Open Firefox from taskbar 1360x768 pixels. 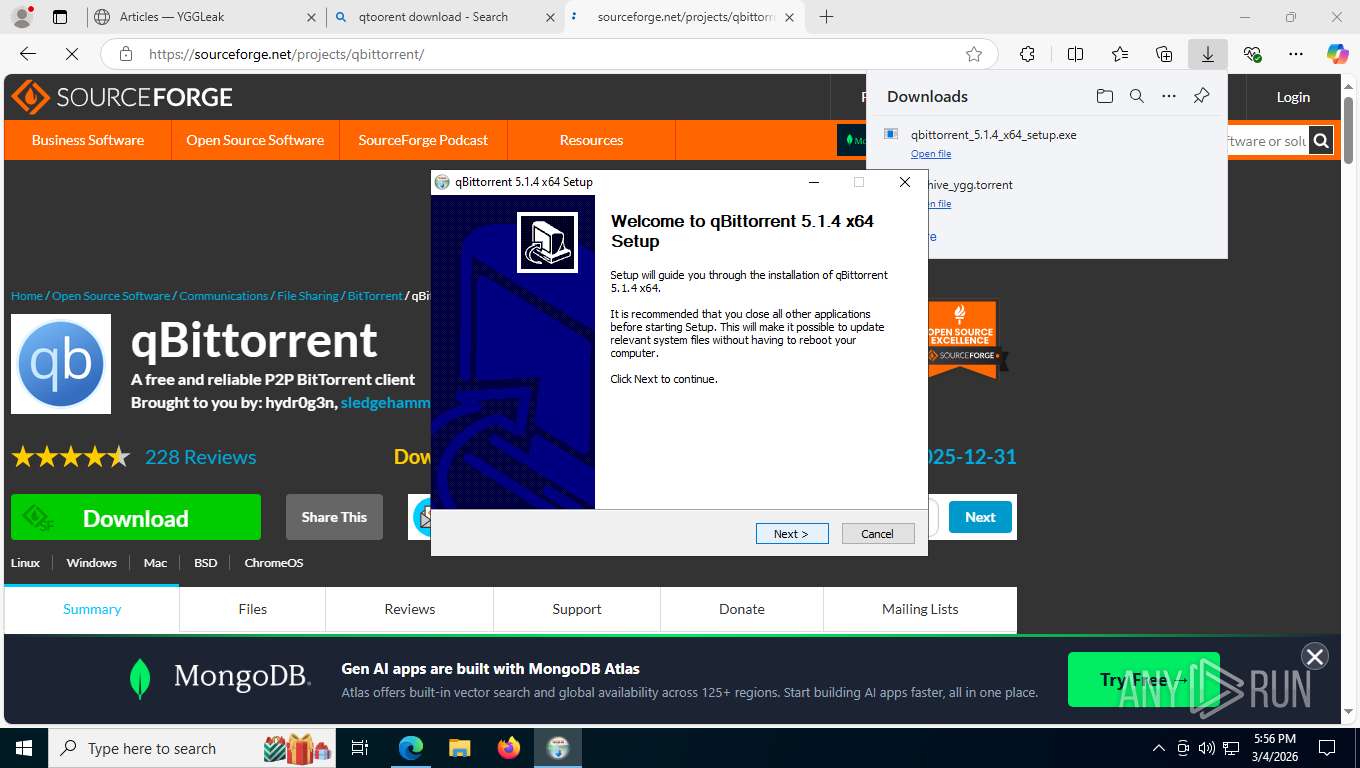pos(509,748)
